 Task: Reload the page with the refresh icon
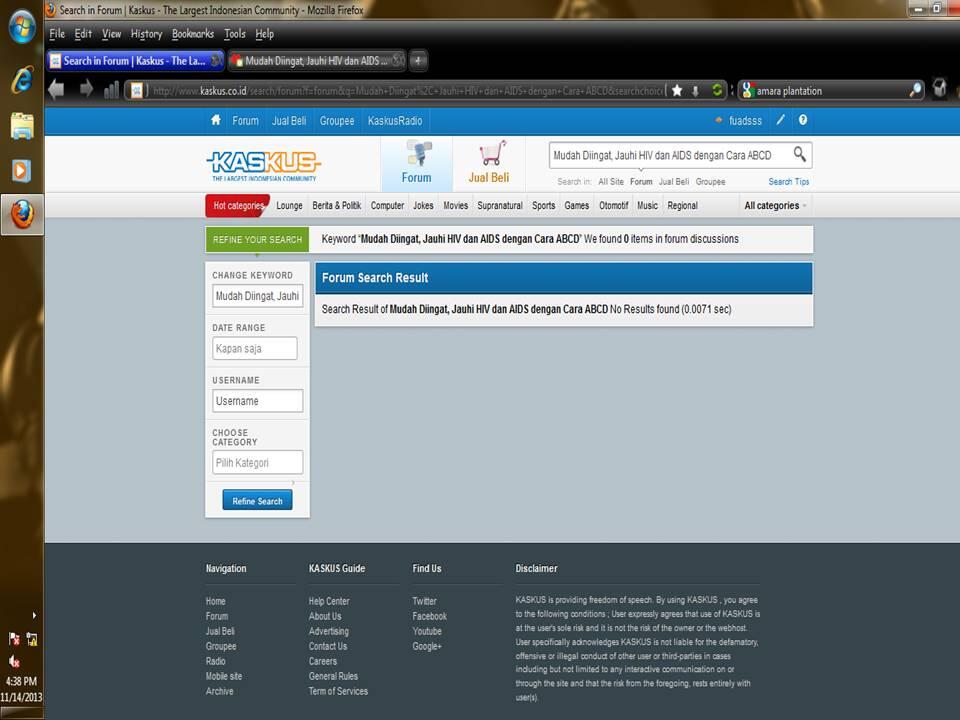point(716,91)
